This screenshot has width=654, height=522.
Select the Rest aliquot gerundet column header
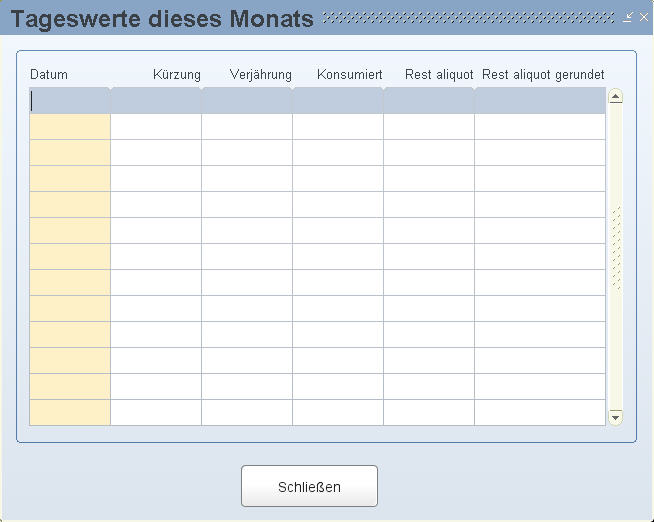pyautogui.click(x=543, y=75)
